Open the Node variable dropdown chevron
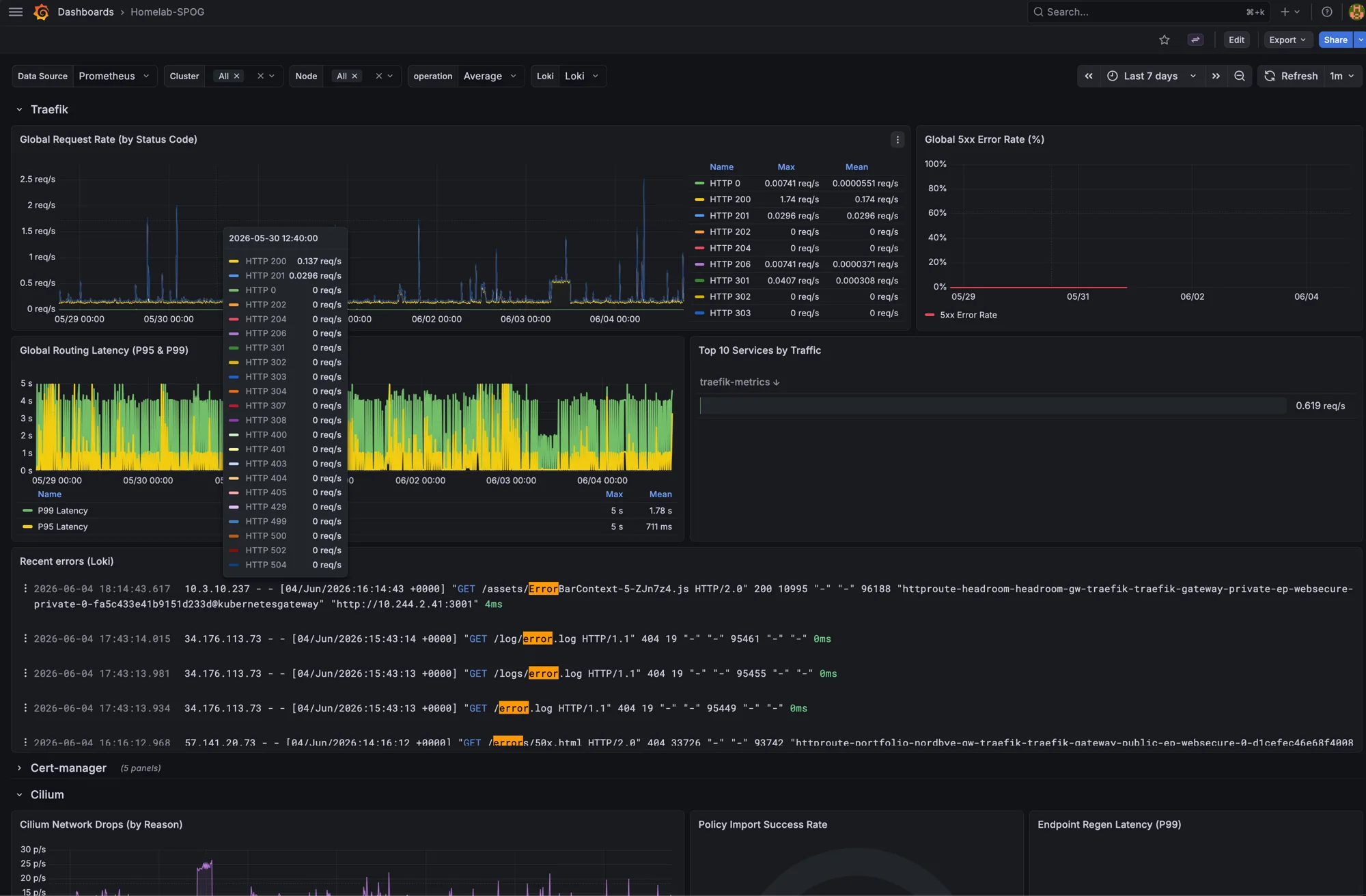 (390, 76)
